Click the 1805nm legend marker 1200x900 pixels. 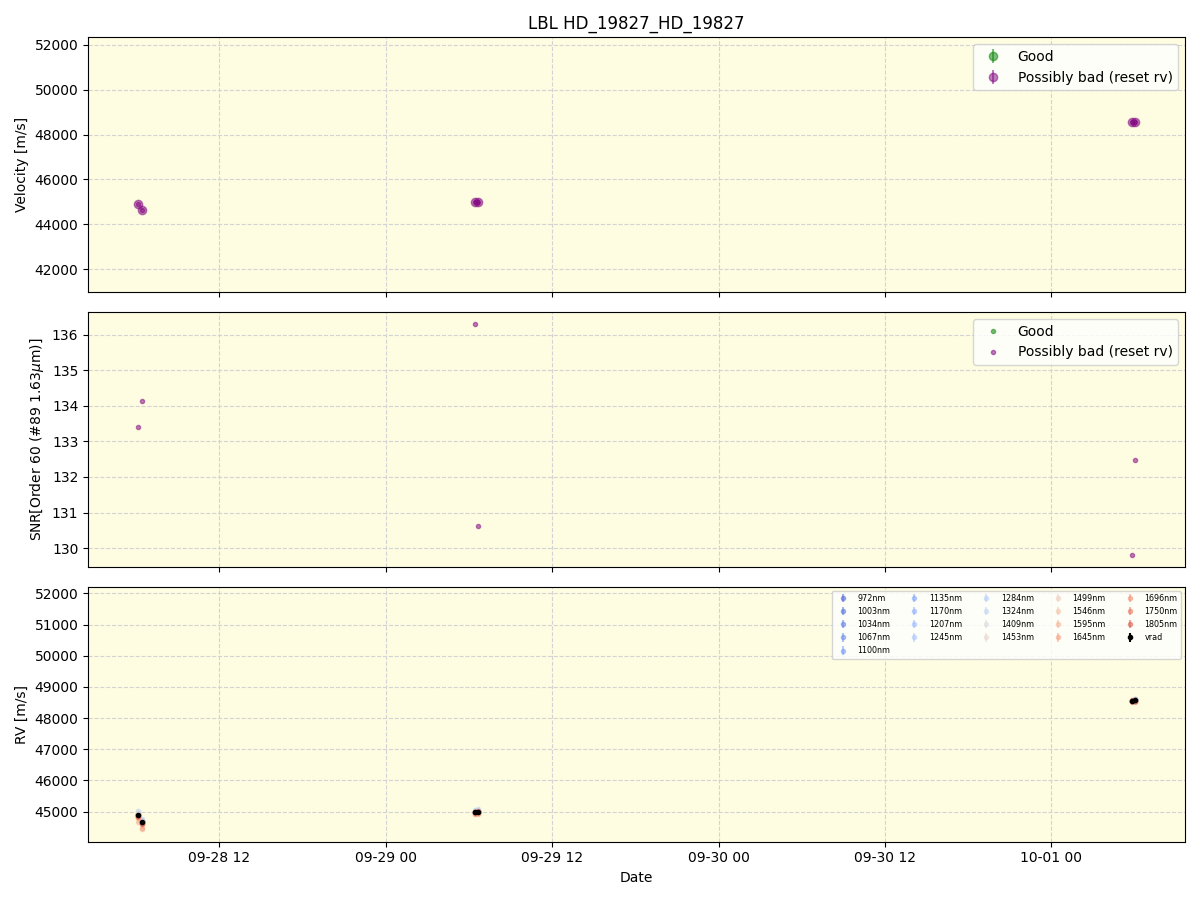[1130, 624]
